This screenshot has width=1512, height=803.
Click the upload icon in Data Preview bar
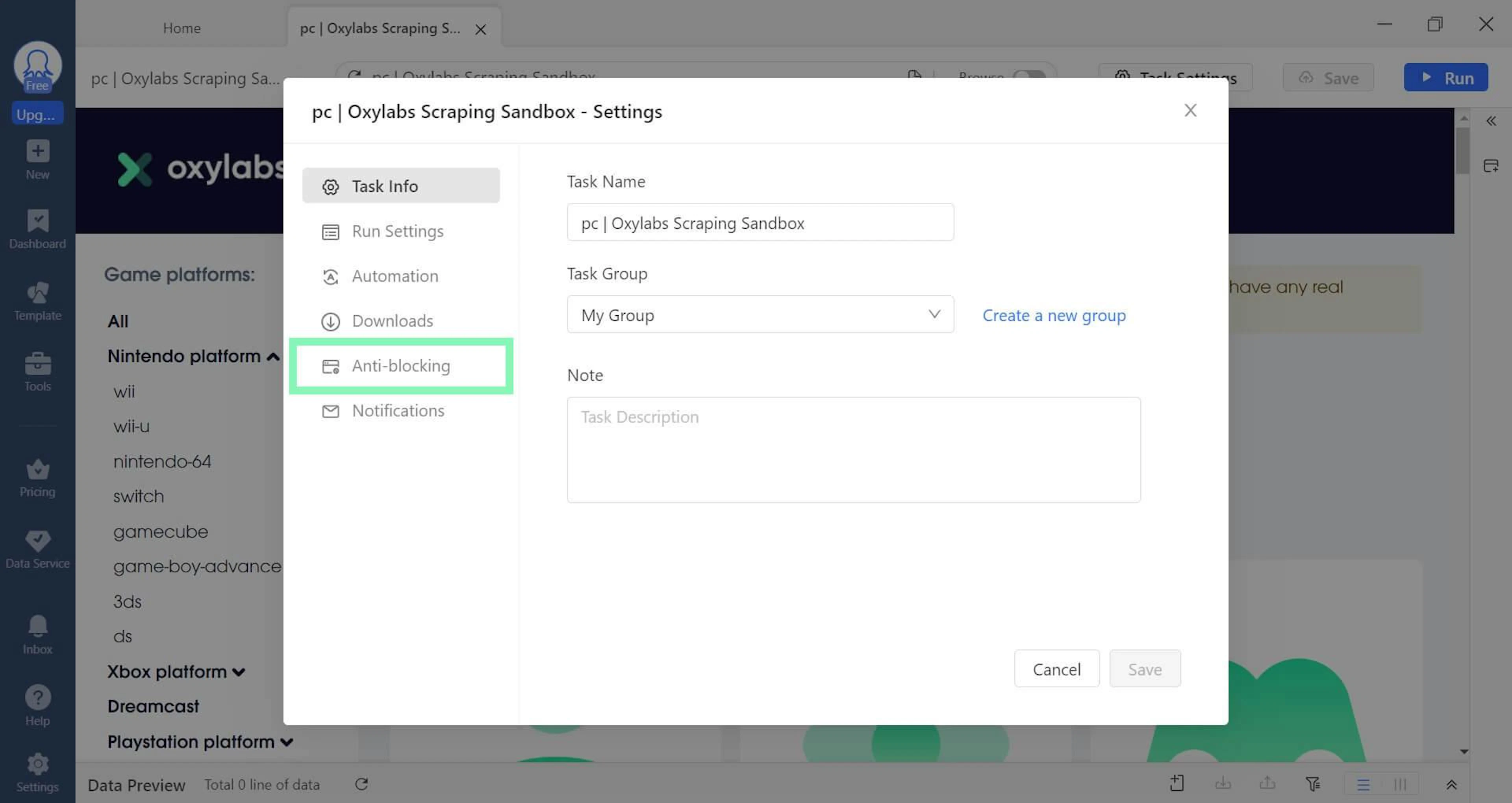[x=1267, y=783]
